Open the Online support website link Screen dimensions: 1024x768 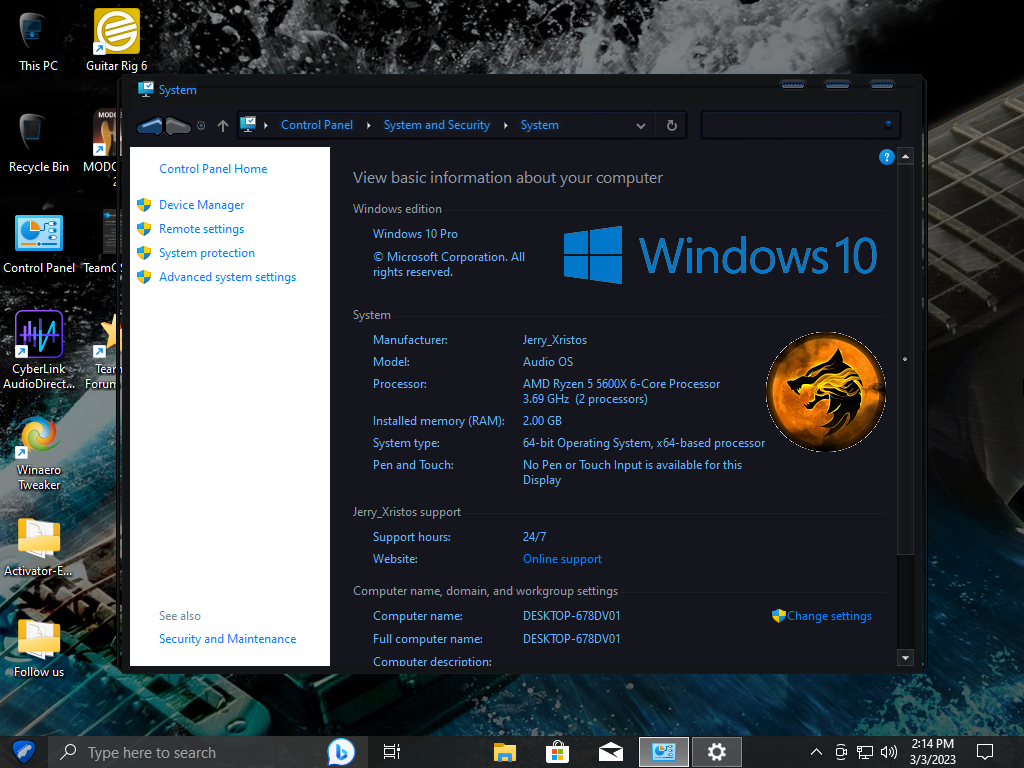(562, 559)
